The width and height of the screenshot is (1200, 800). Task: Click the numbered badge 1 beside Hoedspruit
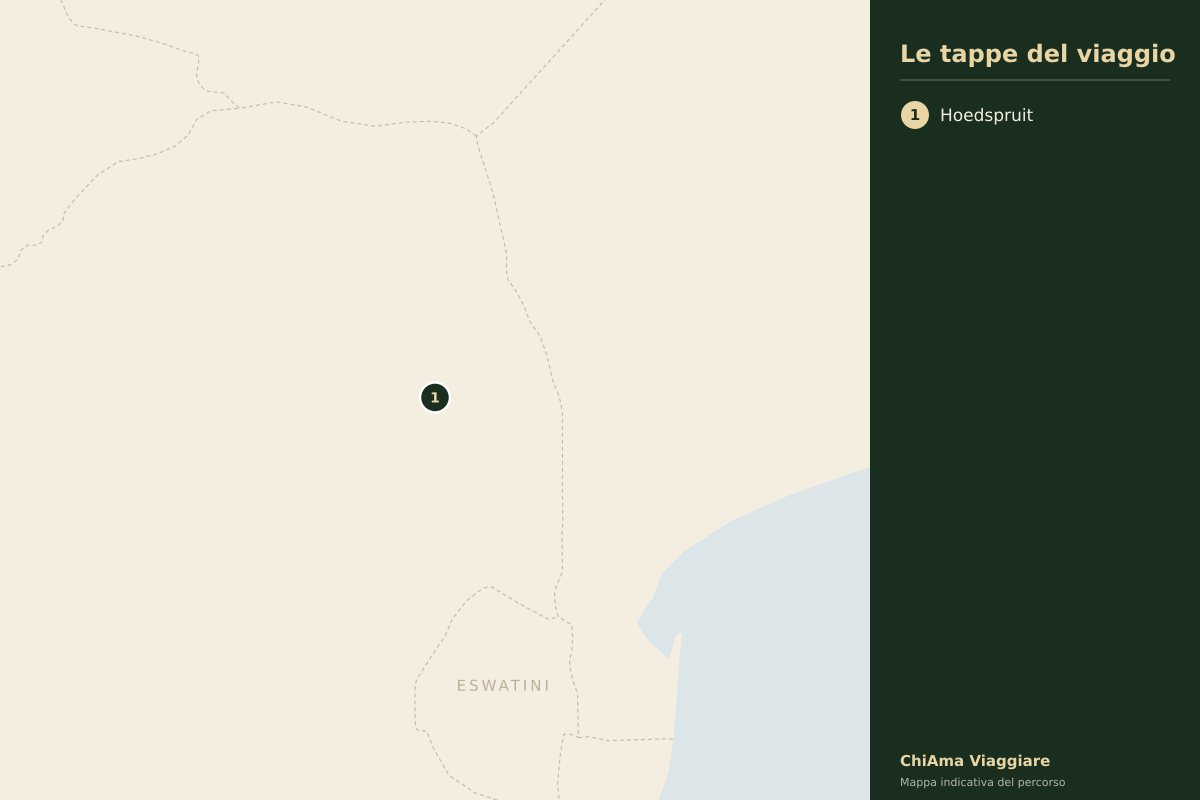click(914, 115)
